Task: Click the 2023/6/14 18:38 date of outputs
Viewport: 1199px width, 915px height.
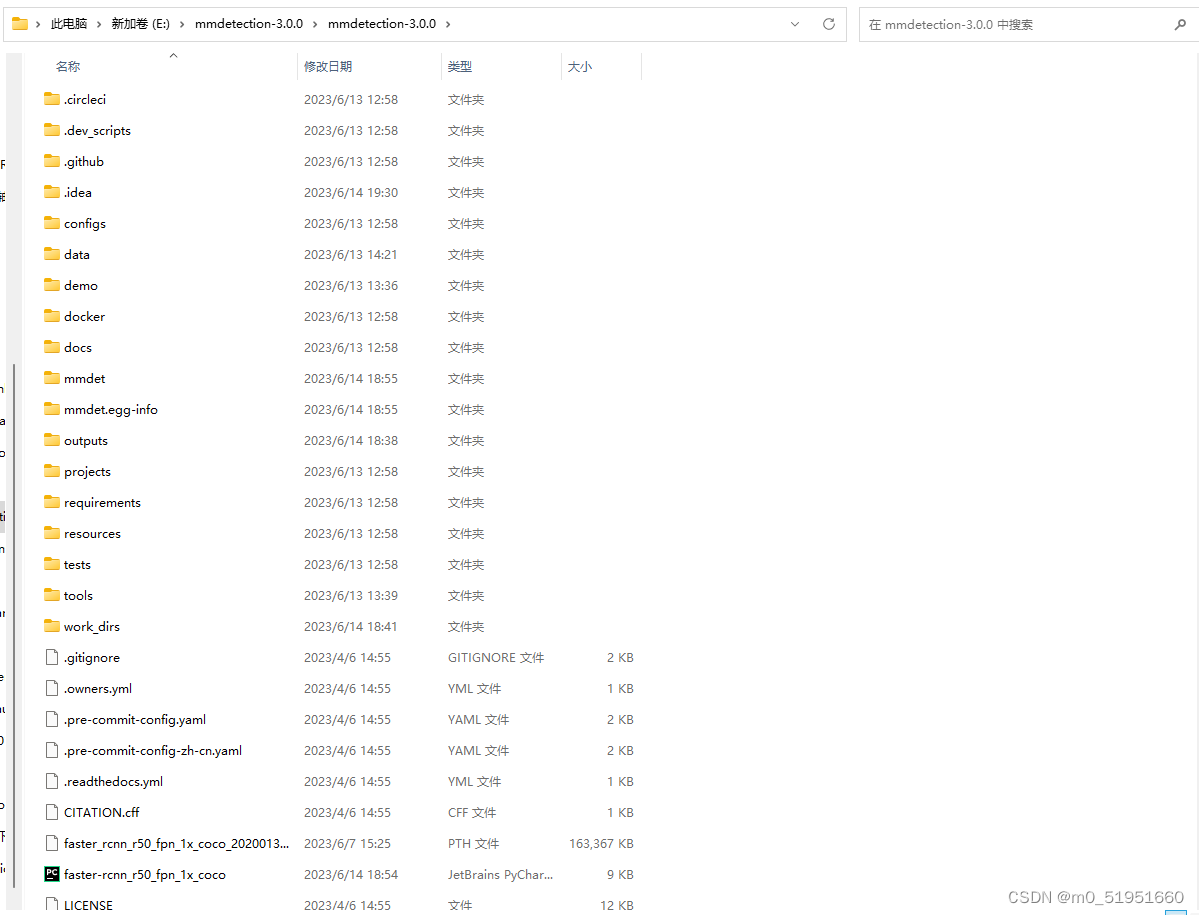Action: point(351,440)
